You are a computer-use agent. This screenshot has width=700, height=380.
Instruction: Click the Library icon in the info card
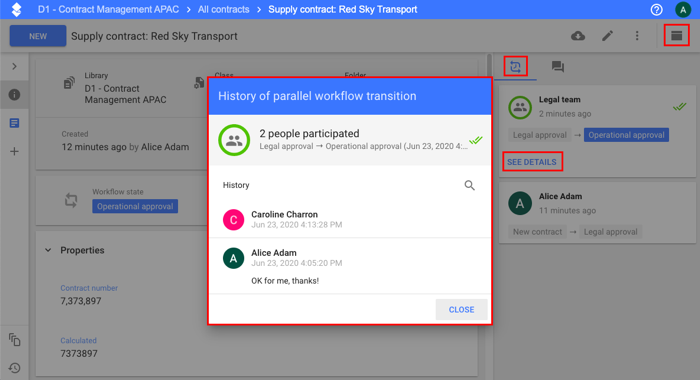click(69, 83)
